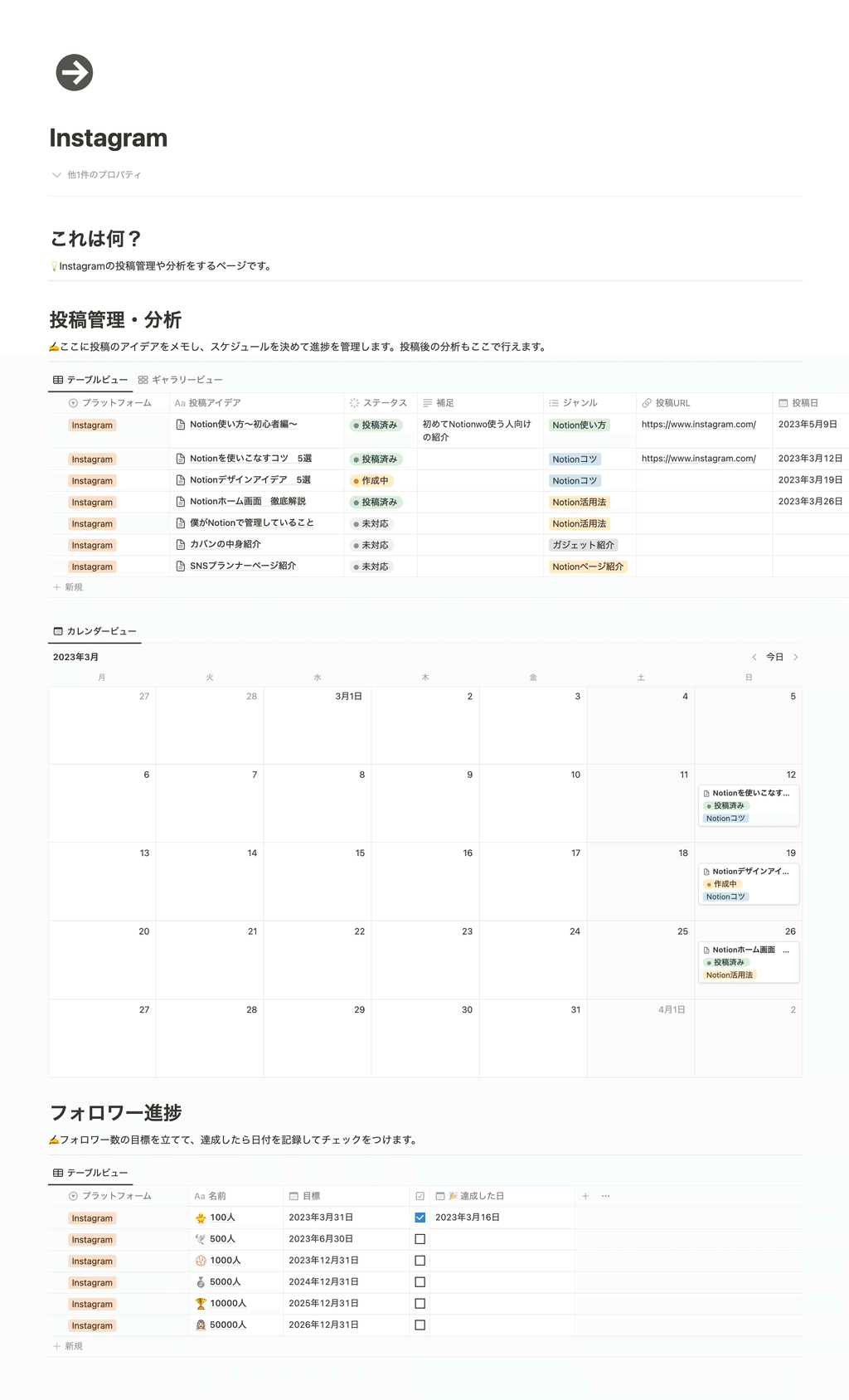This screenshot has width=849, height=1400.
Task: Click the star emoji icon beside 100人
Action: 201,1218
